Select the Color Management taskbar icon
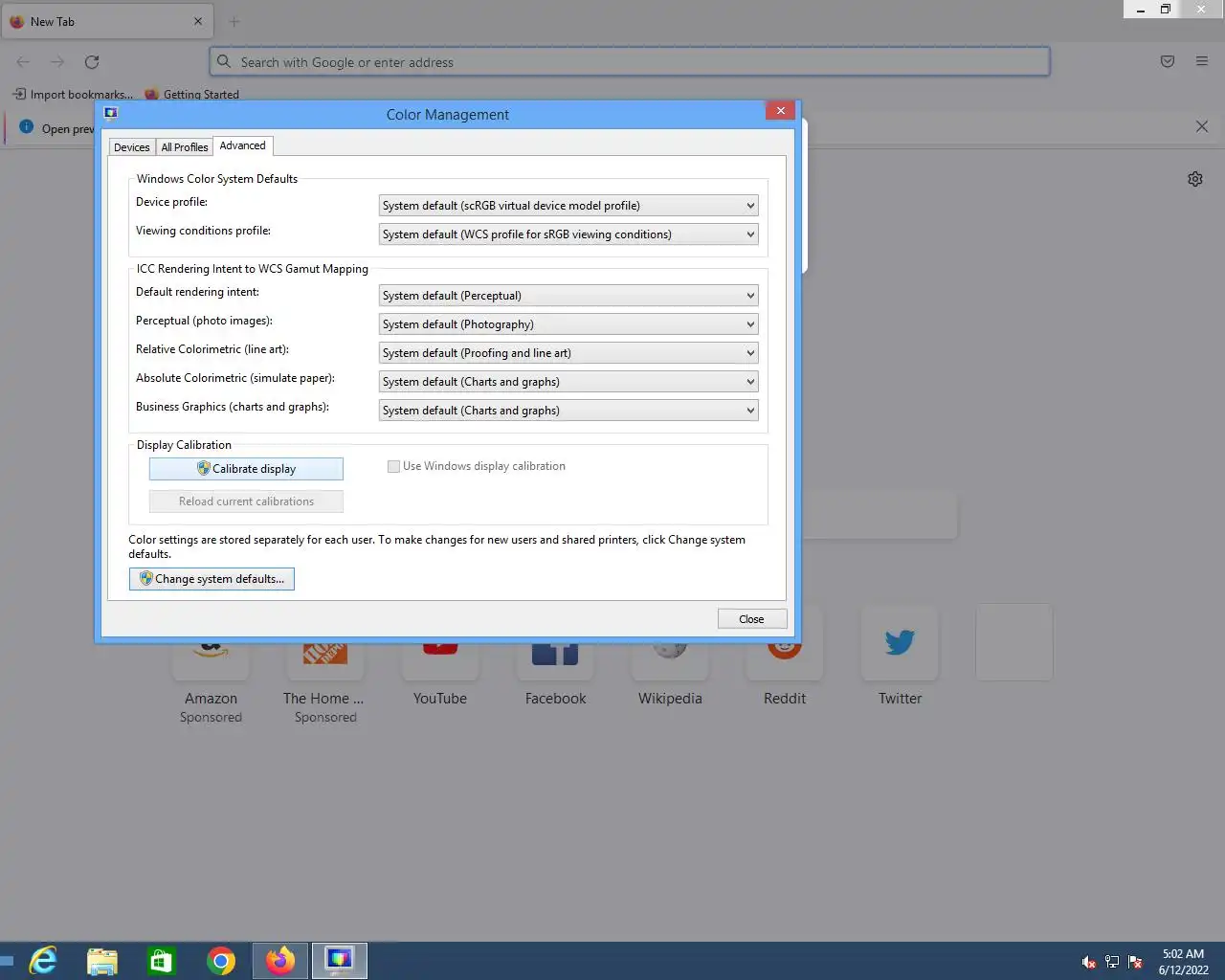 tap(339, 960)
